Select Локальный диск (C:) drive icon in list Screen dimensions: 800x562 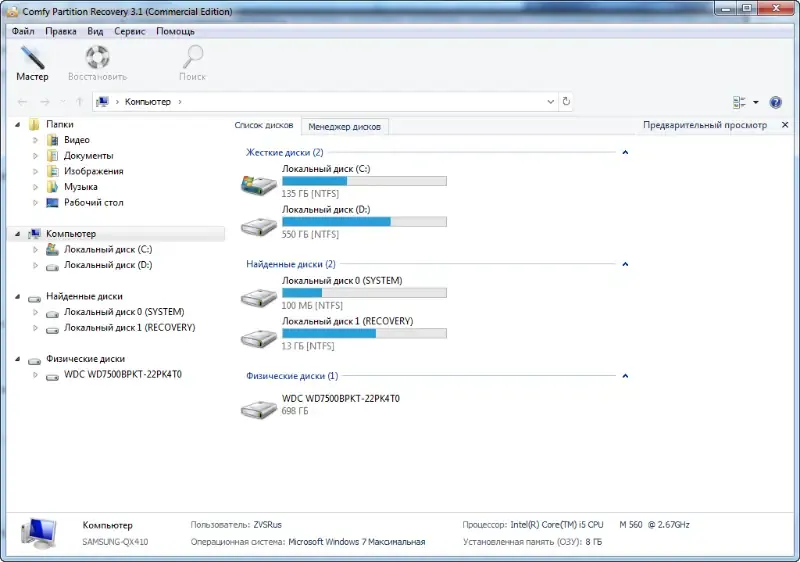[x=259, y=184]
